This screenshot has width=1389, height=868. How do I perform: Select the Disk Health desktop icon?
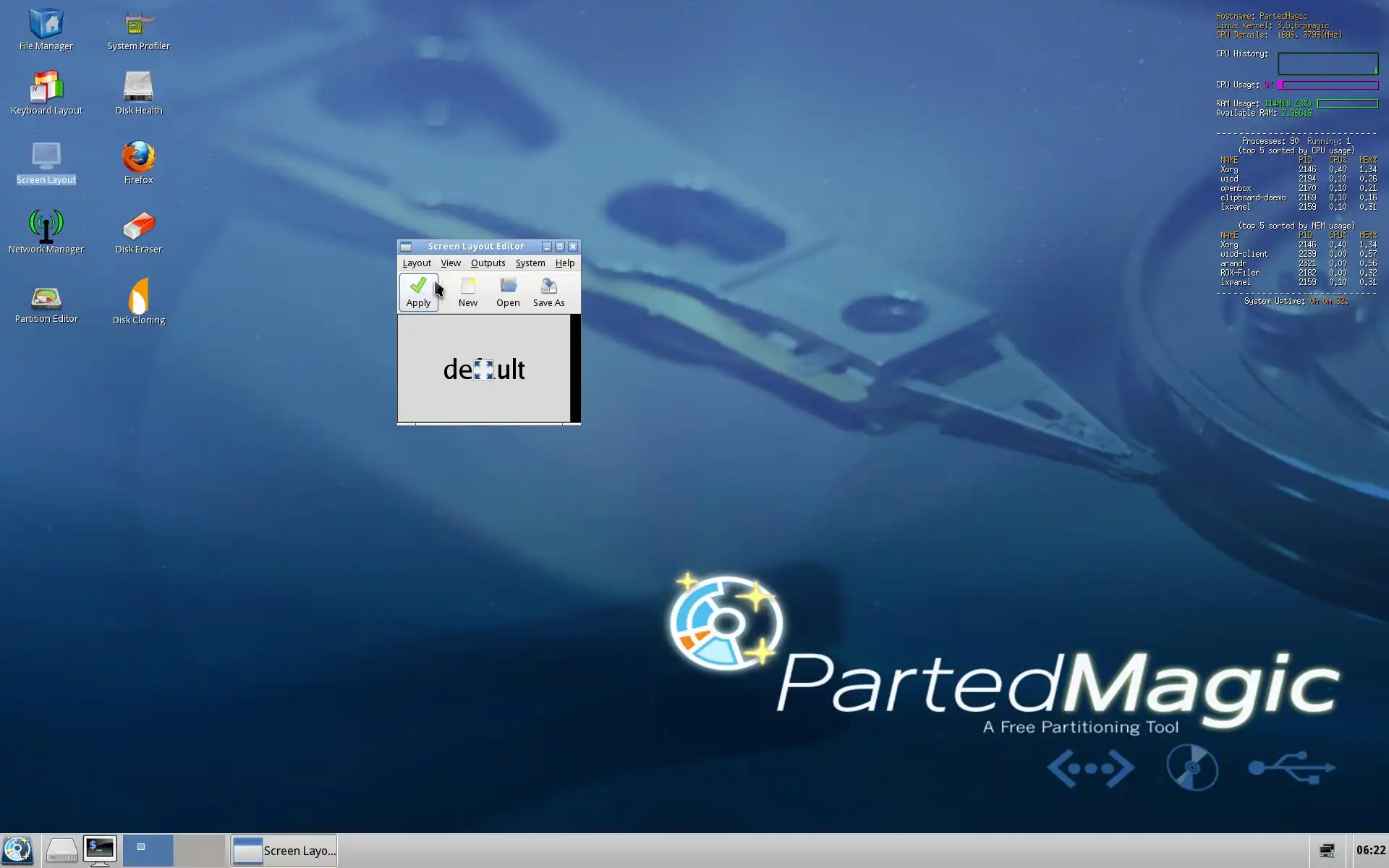point(138,93)
